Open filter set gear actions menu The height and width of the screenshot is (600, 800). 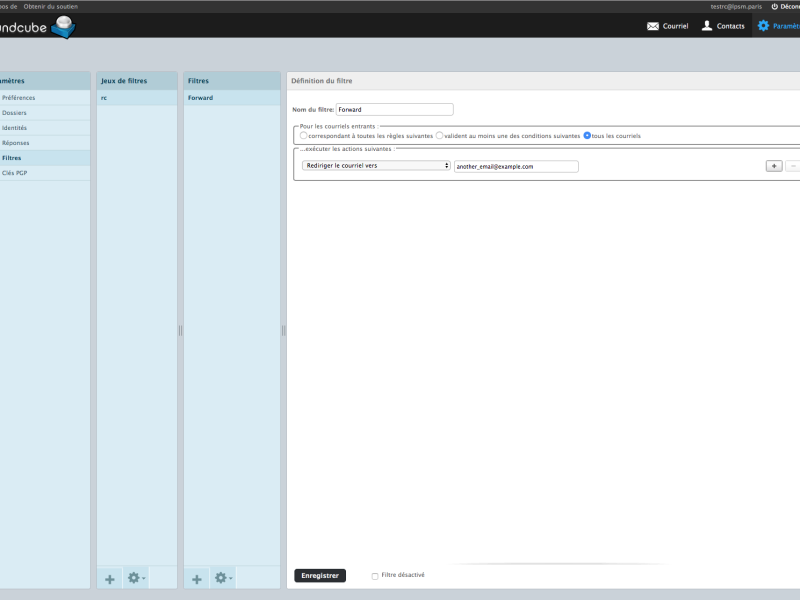(136, 578)
